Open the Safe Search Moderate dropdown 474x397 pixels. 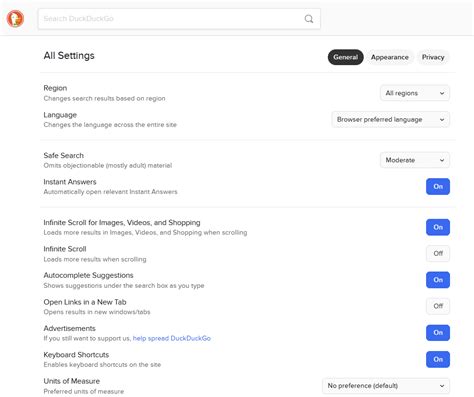(415, 160)
